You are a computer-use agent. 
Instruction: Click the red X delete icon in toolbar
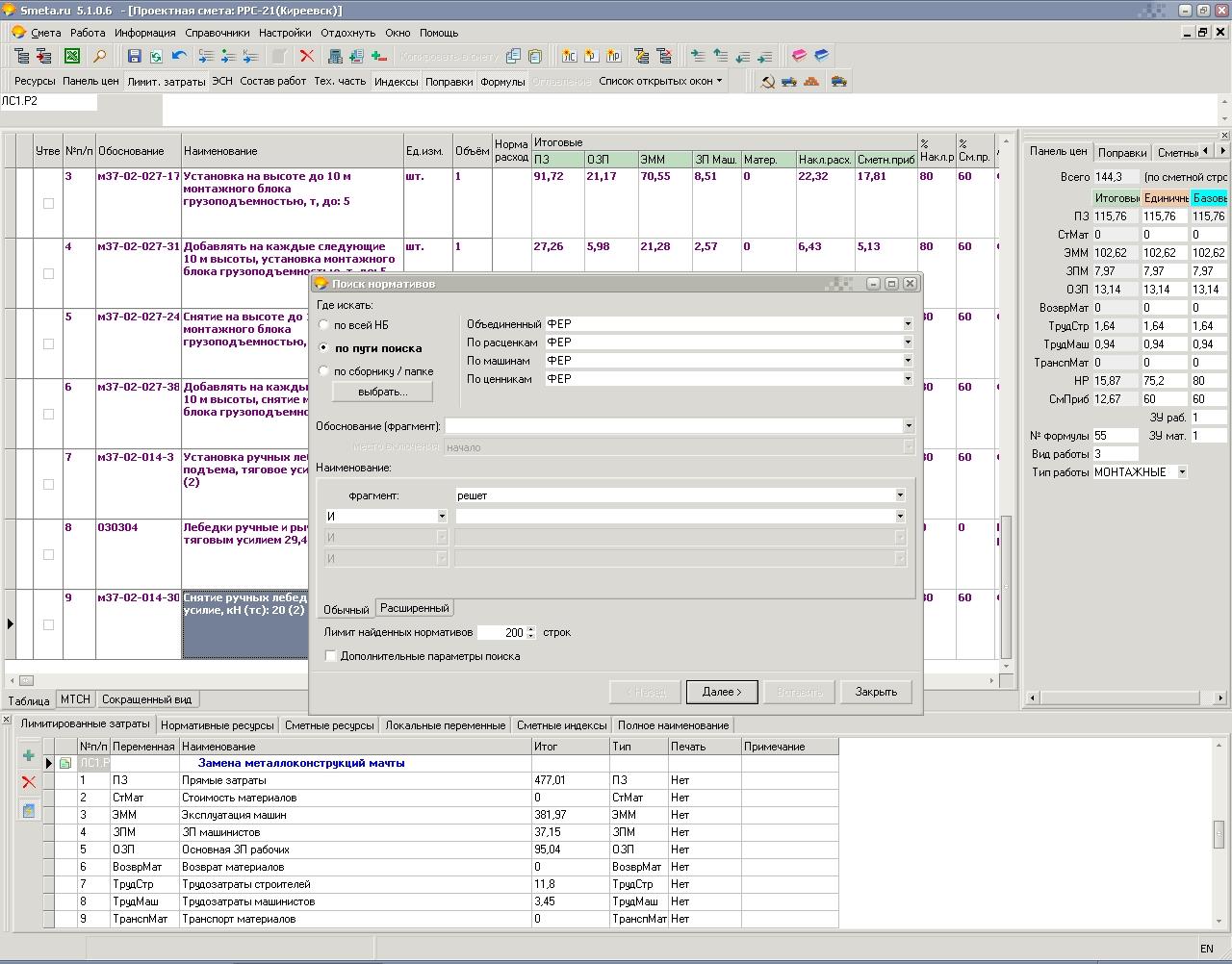pyautogui.click(x=307, y=56)
